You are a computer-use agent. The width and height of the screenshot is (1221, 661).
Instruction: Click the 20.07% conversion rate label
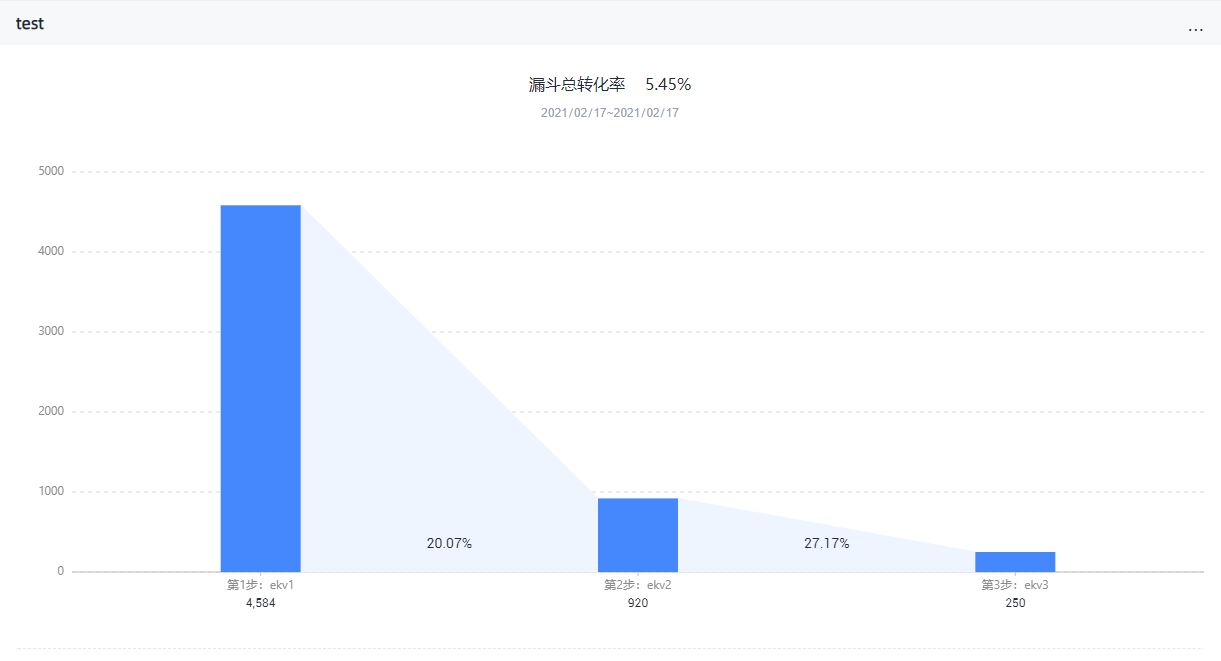pyautogui.click(x=449, y=543)
